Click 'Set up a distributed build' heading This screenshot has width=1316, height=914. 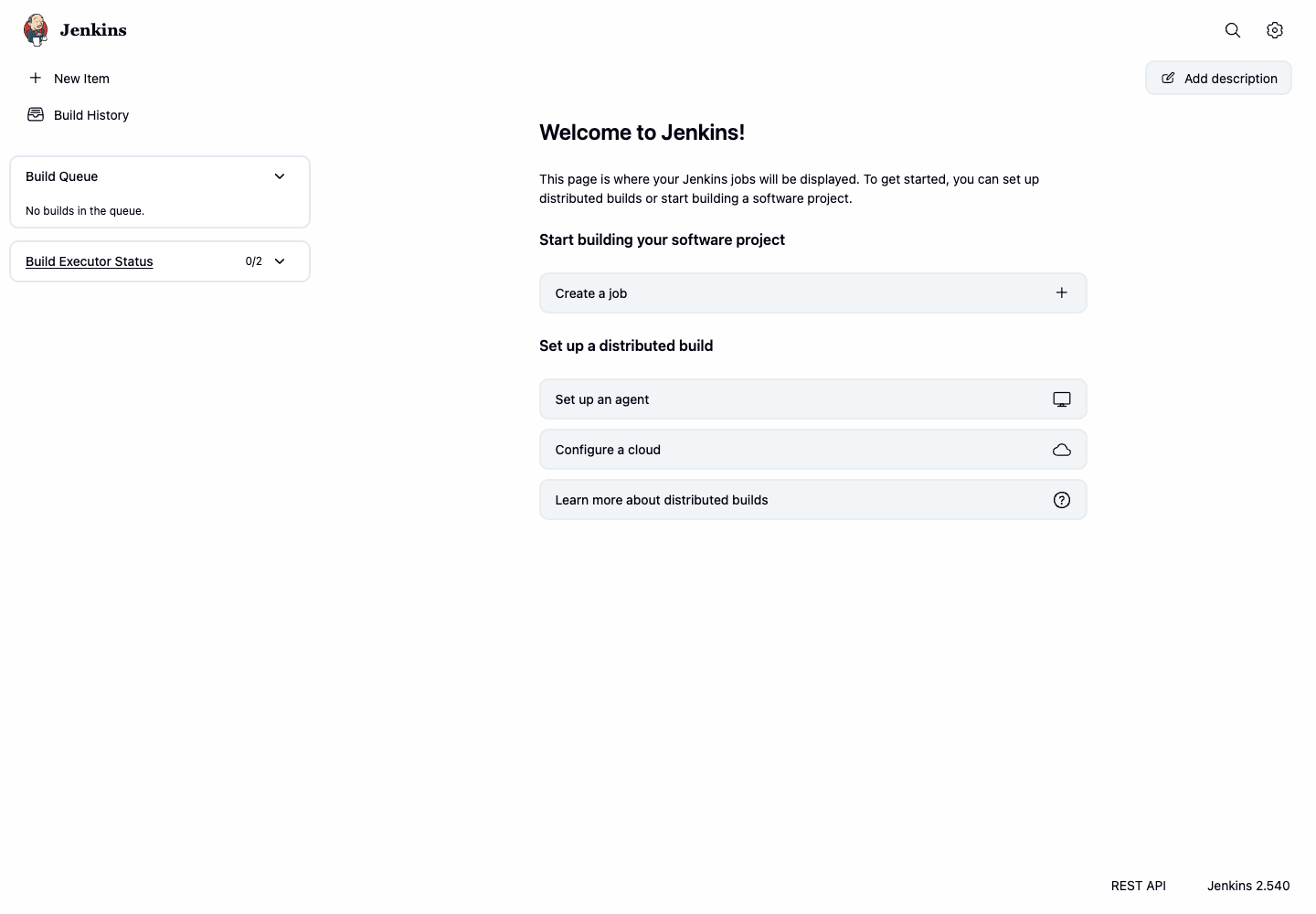[626, 345]
